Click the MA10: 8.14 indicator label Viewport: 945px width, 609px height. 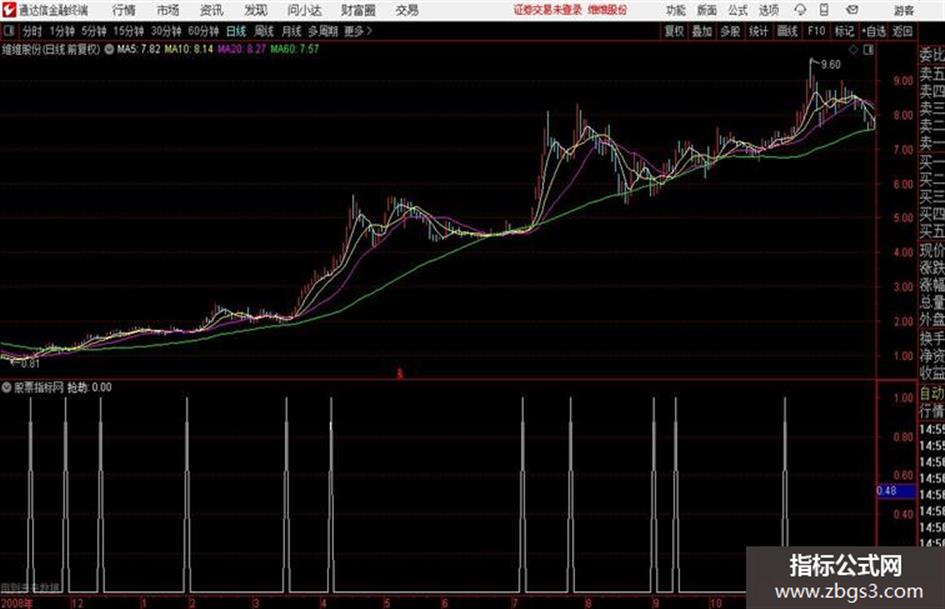[x=189, y=49]
